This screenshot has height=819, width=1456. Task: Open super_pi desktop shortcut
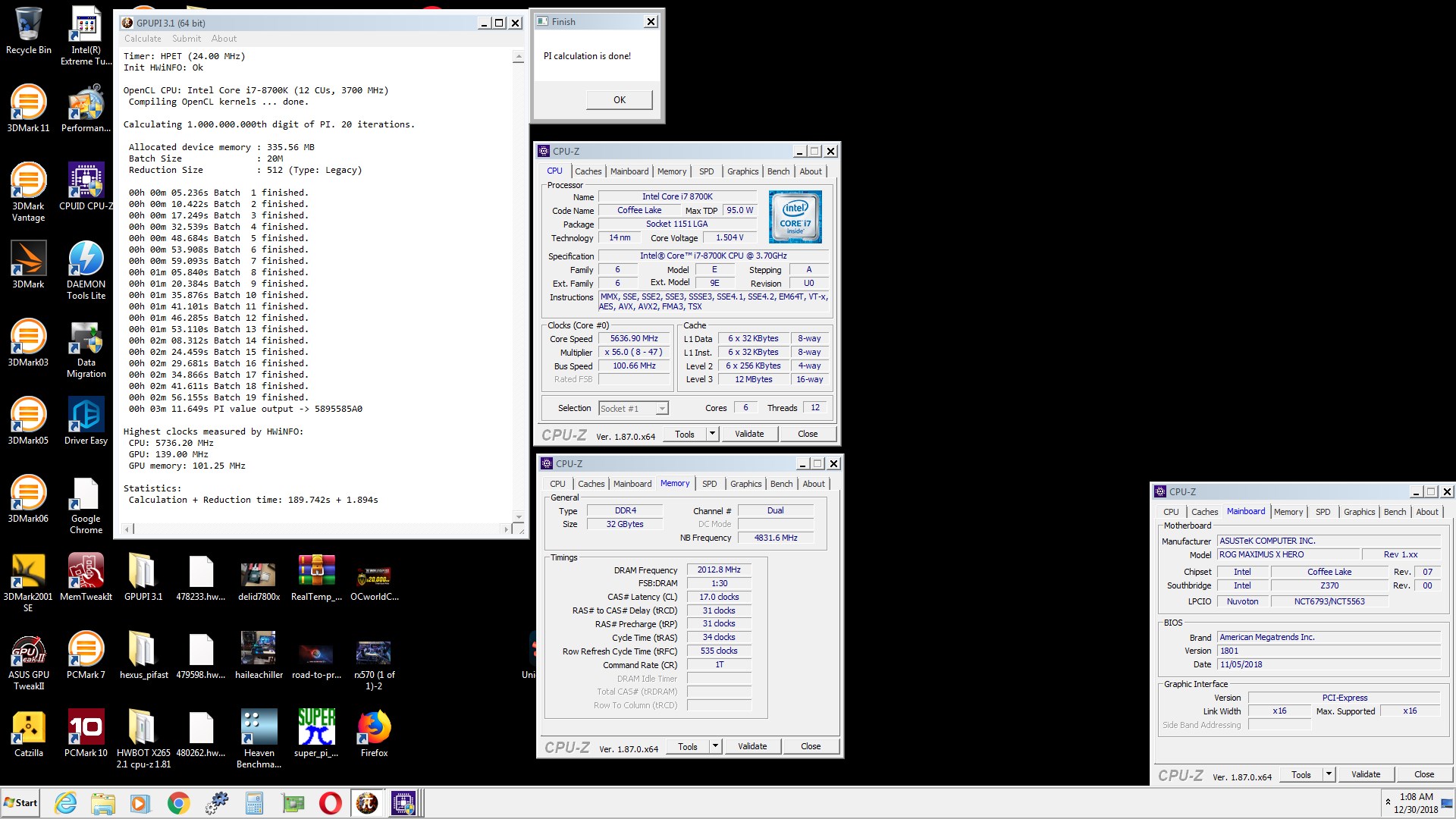pyautogui.click(x=316, y=733)
